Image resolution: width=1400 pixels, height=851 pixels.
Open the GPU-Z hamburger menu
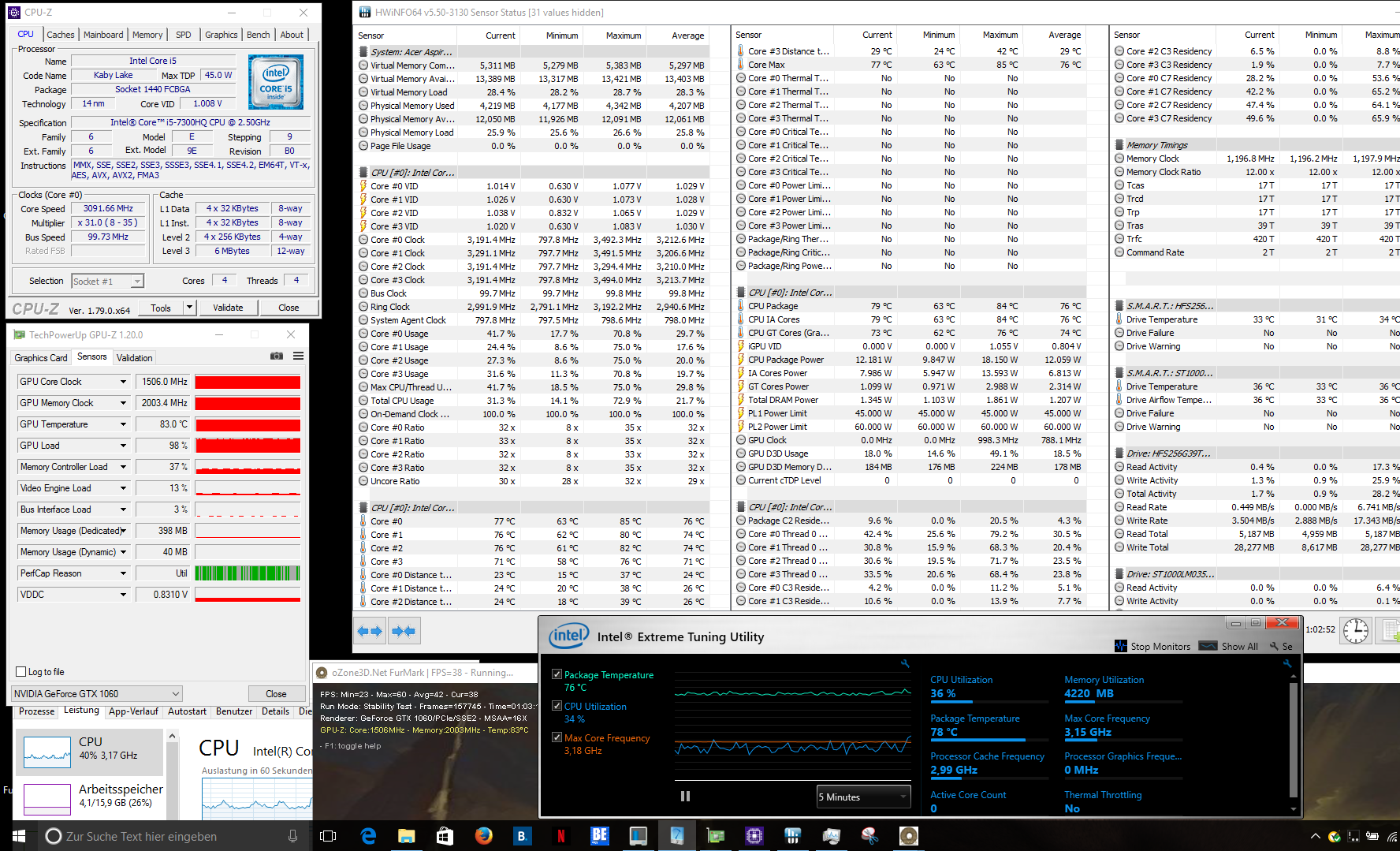pos(299,356)
